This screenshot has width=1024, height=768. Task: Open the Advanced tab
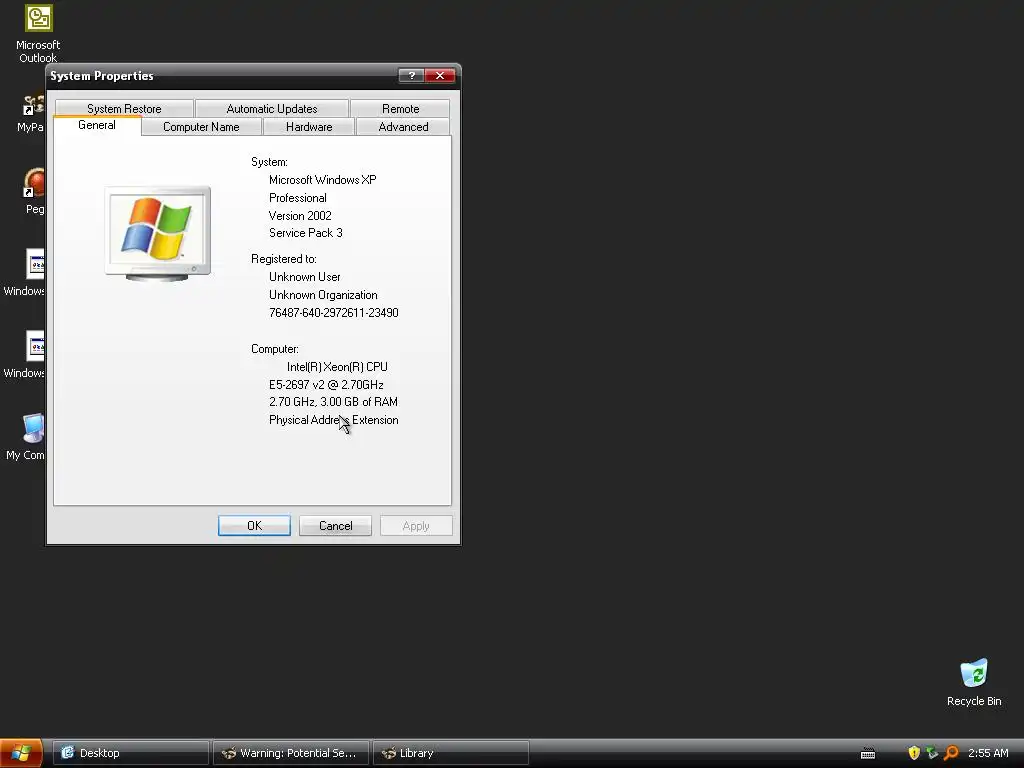coord(404,127)
